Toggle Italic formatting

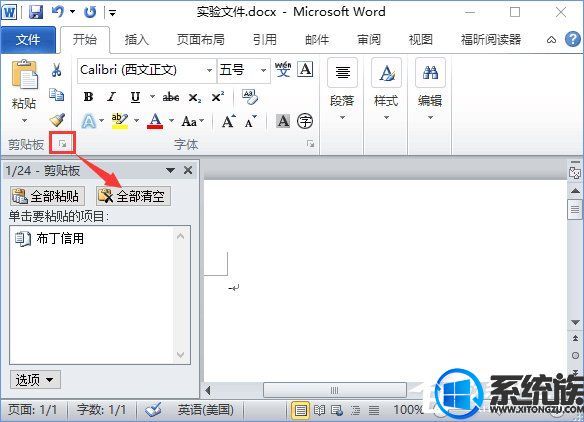coord(111,97)
